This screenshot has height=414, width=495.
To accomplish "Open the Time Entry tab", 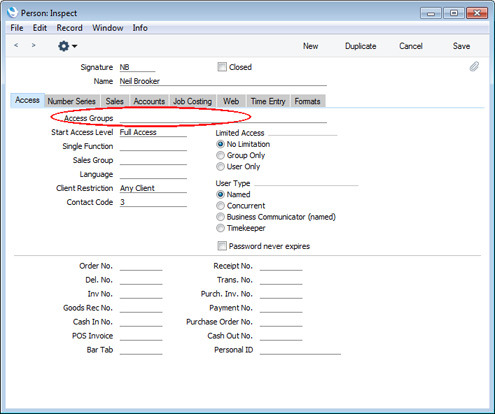I will [268, 101].
